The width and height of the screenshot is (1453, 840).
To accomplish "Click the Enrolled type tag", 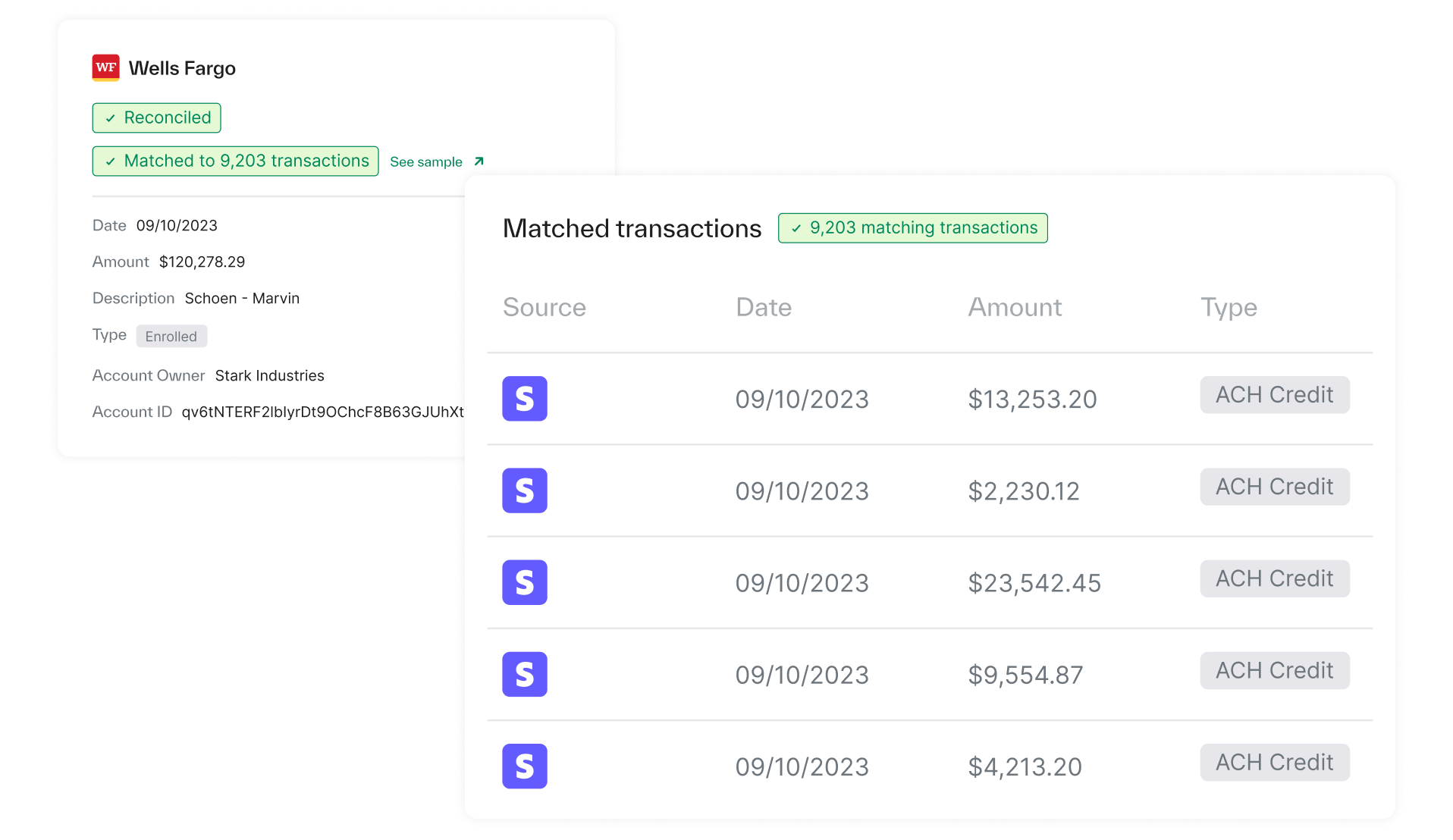I will coord(171,337).
